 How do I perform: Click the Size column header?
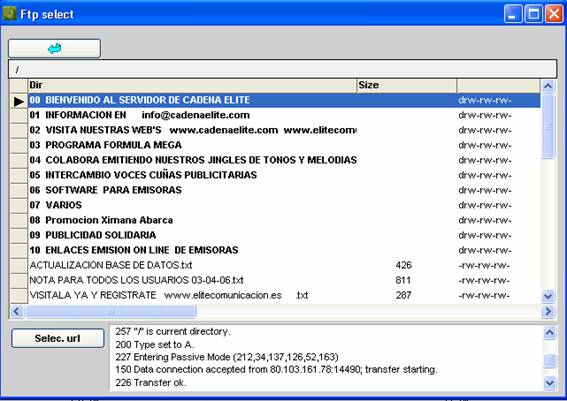[406, 85]
